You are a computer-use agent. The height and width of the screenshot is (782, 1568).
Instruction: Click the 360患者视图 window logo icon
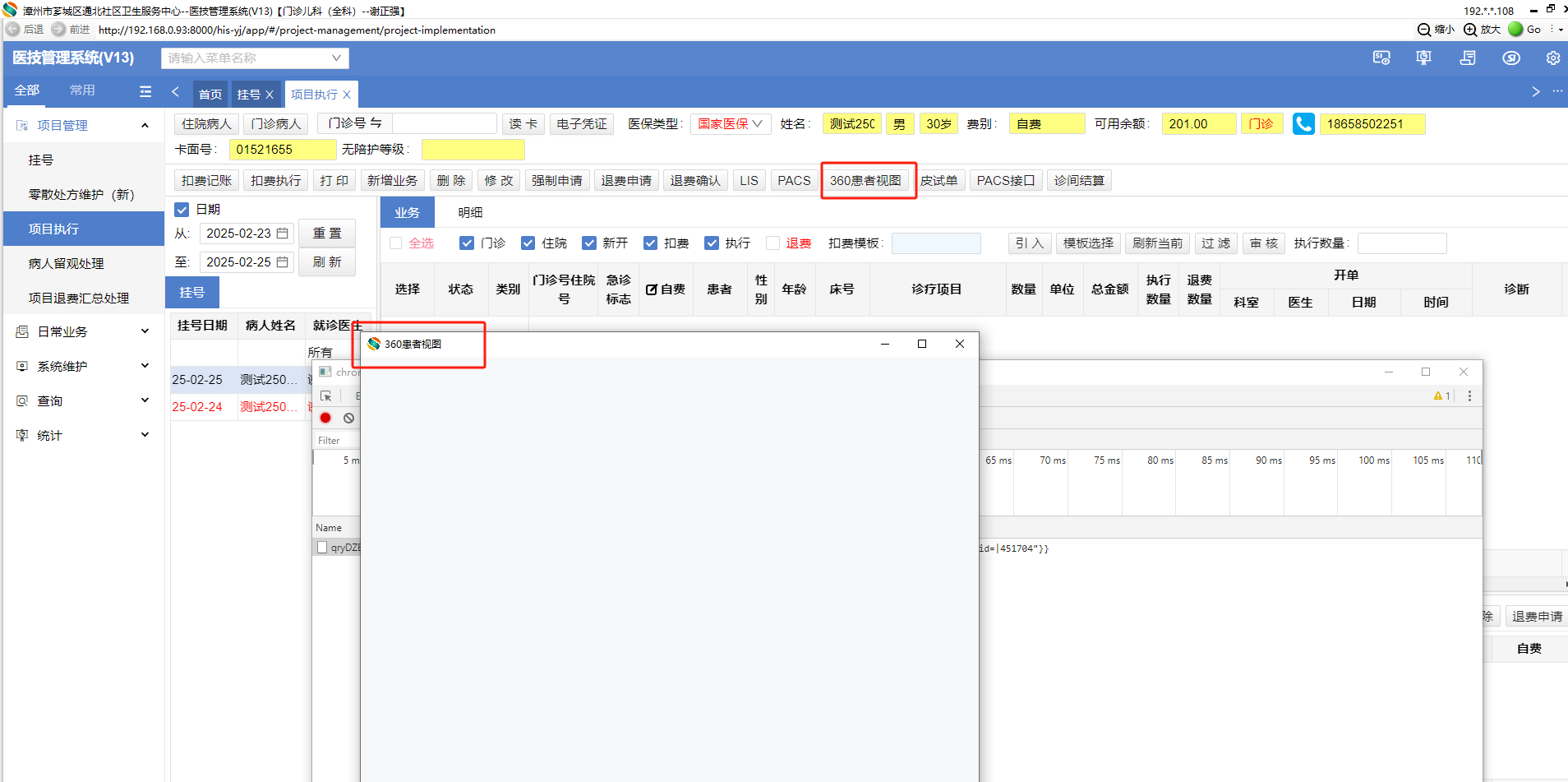(374, 344)
